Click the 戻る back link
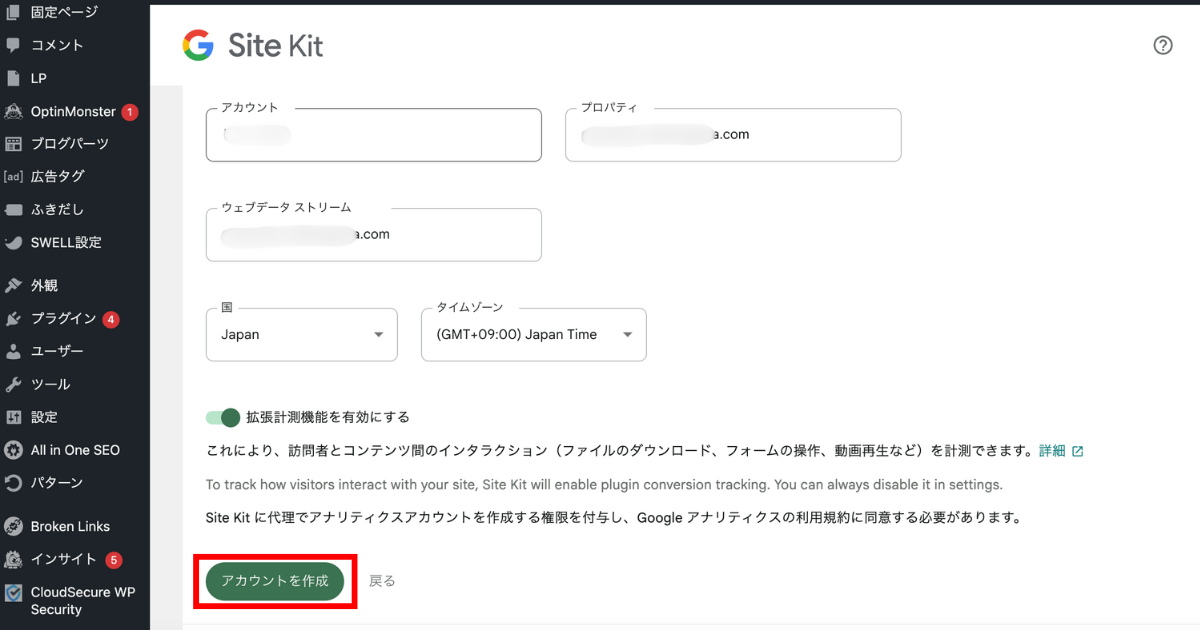Screen dimensions: 1200x630 pyautogui.click(x=382, y=581)
